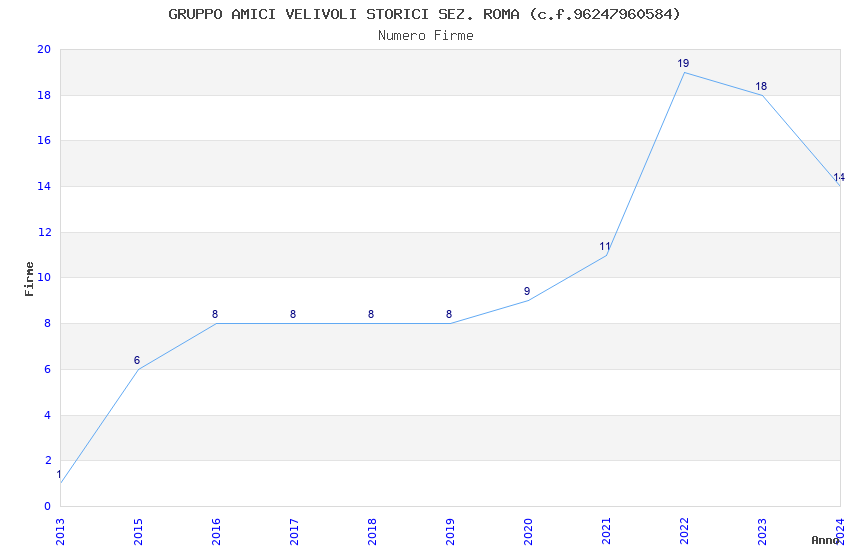
Task: Click the 'Anno' x-axis label
Action: [825, 540]
